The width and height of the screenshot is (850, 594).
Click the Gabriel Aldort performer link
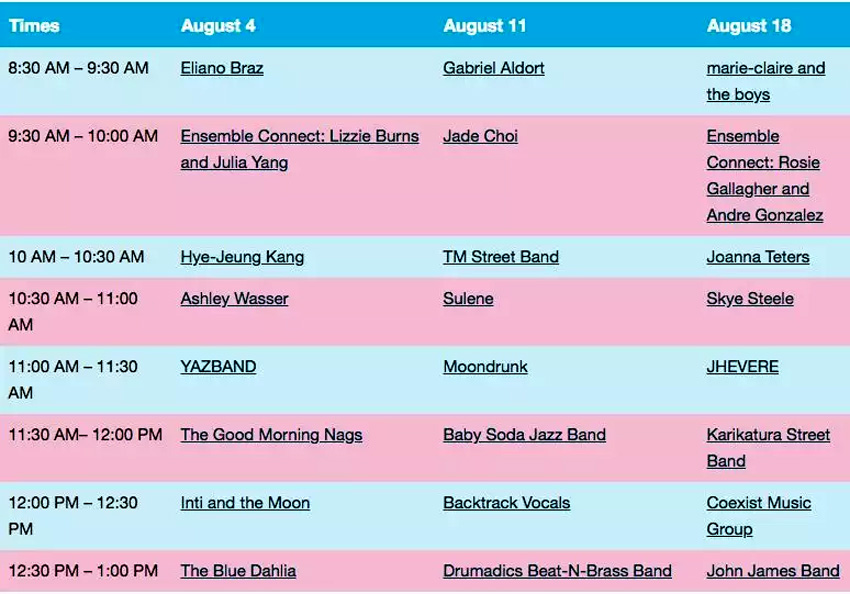493,68
